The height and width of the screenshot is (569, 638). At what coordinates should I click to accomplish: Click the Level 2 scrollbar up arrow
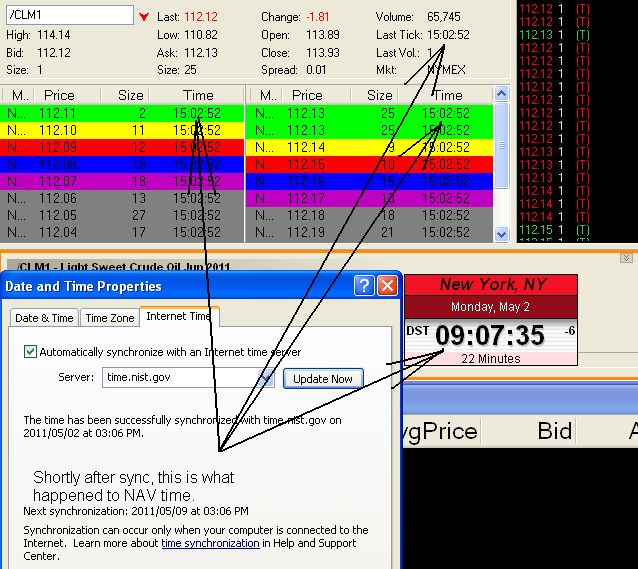[501, 94]
